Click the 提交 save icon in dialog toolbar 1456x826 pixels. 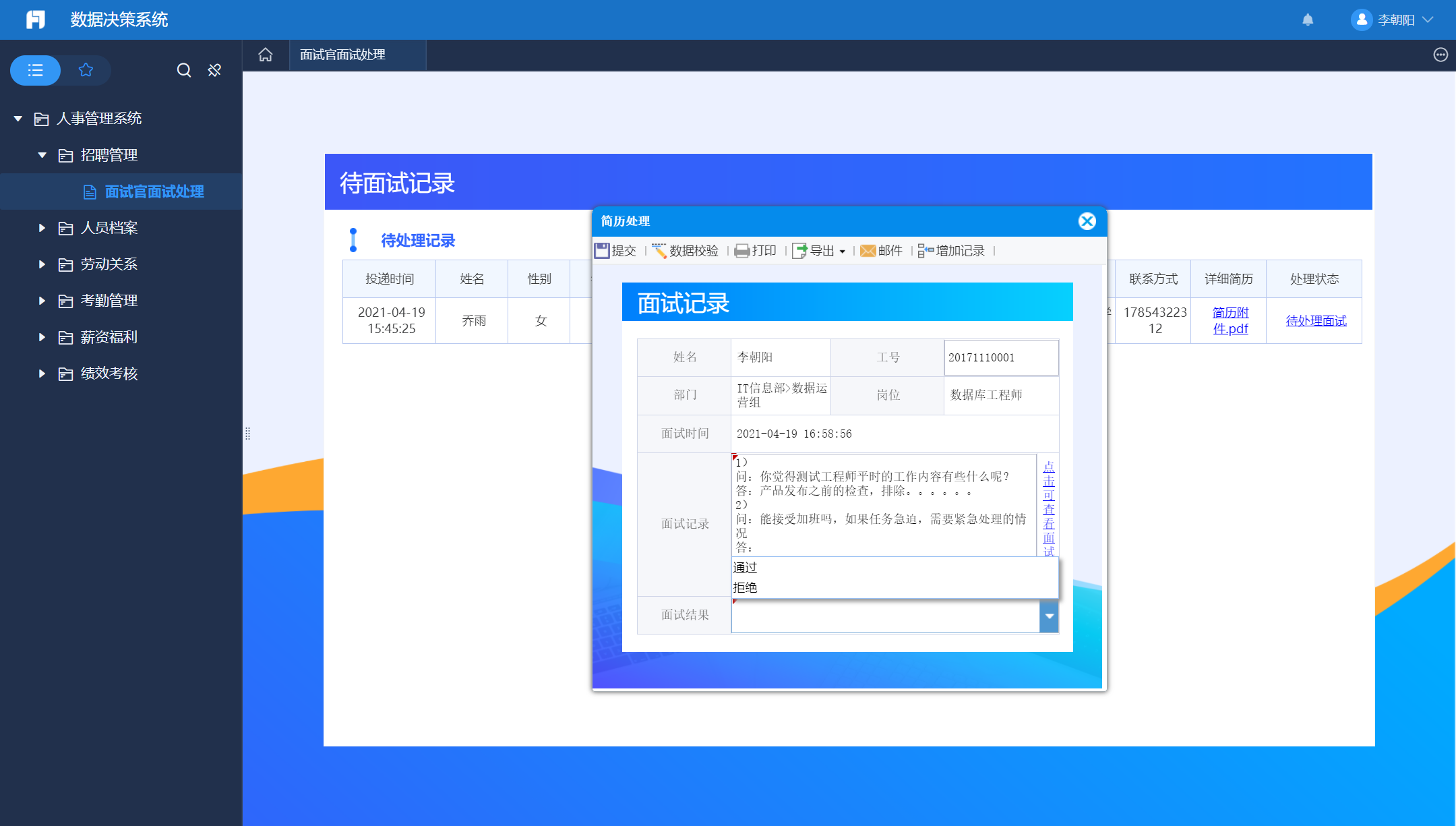pos(615,250)
